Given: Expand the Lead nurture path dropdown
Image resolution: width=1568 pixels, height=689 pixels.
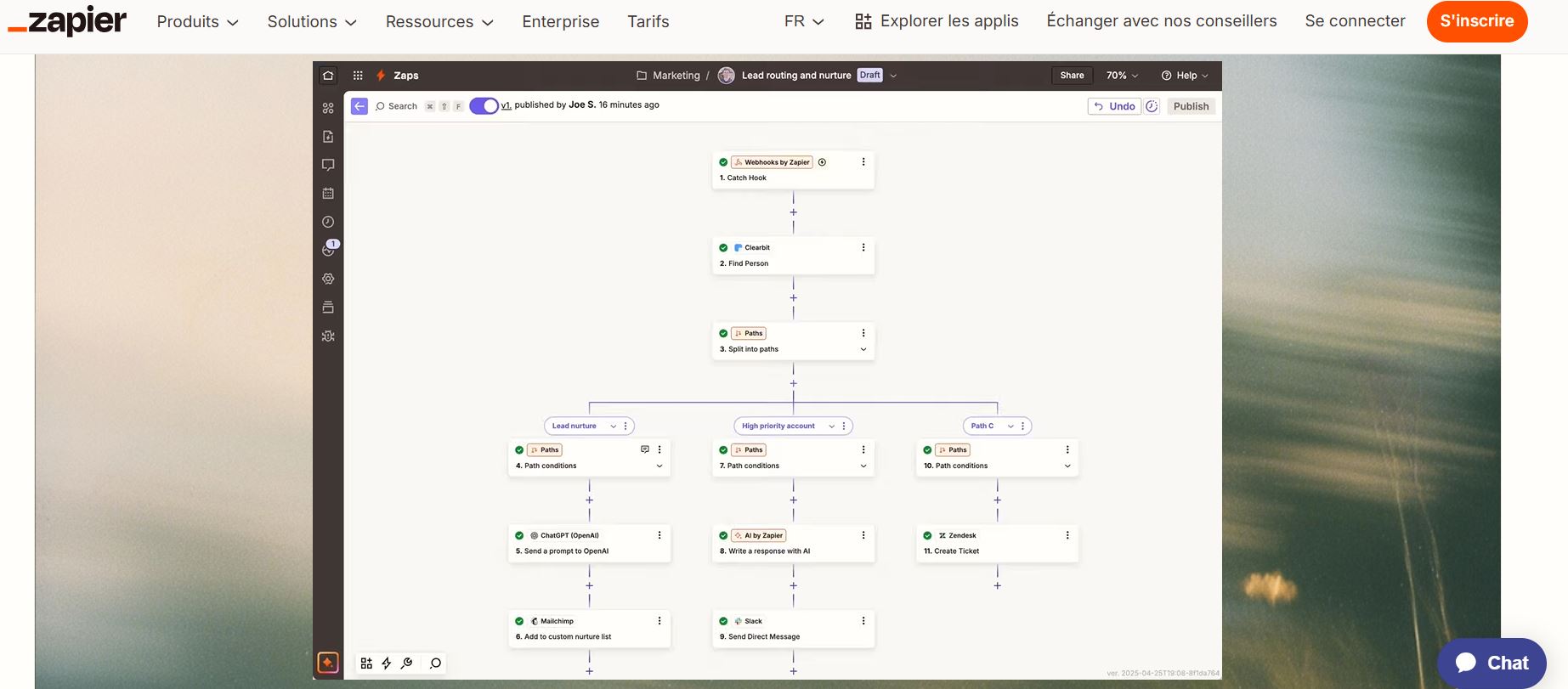Looking at the screenshot, I should [x=614, y=426].
